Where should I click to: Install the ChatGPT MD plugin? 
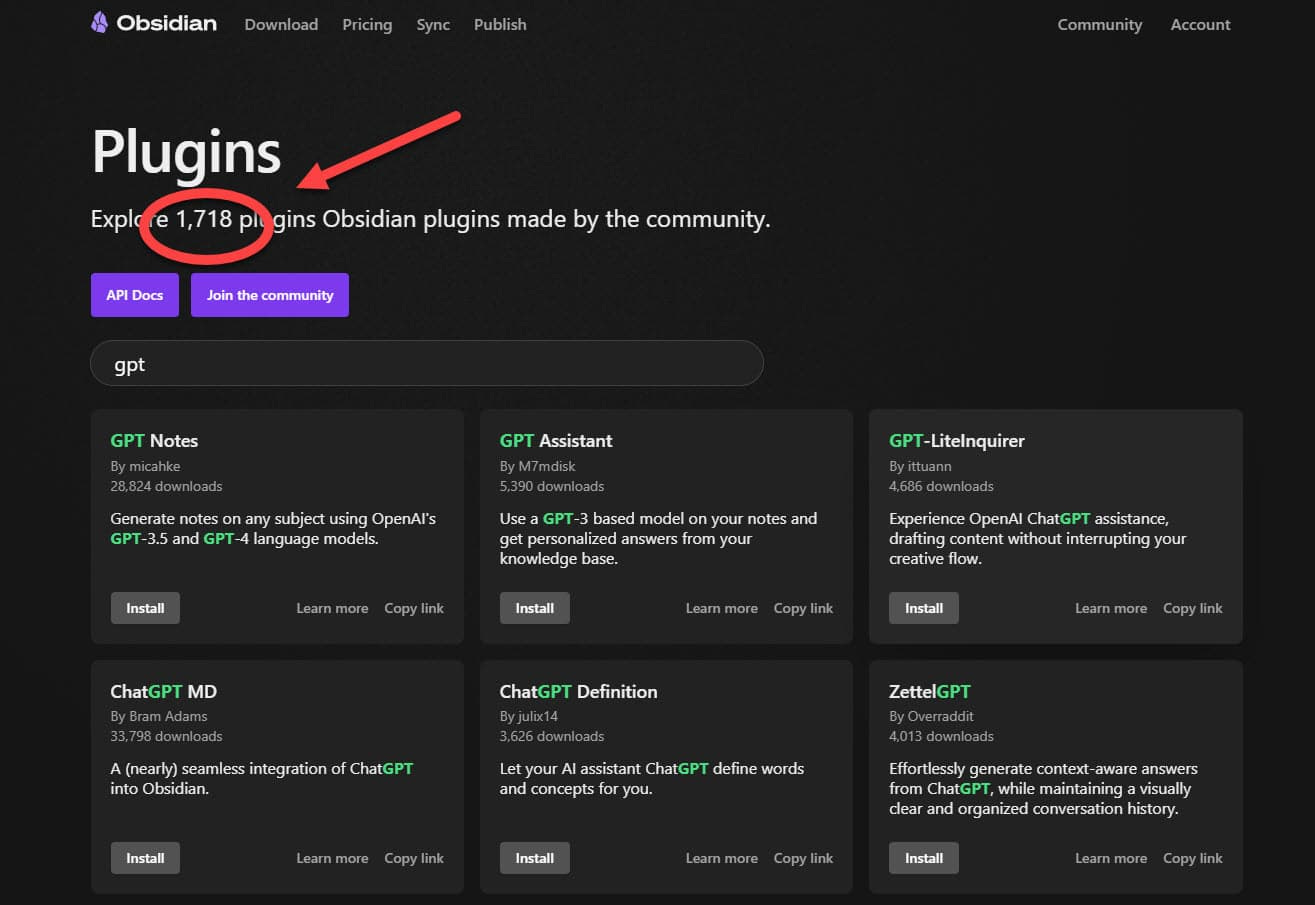[145, 858]
